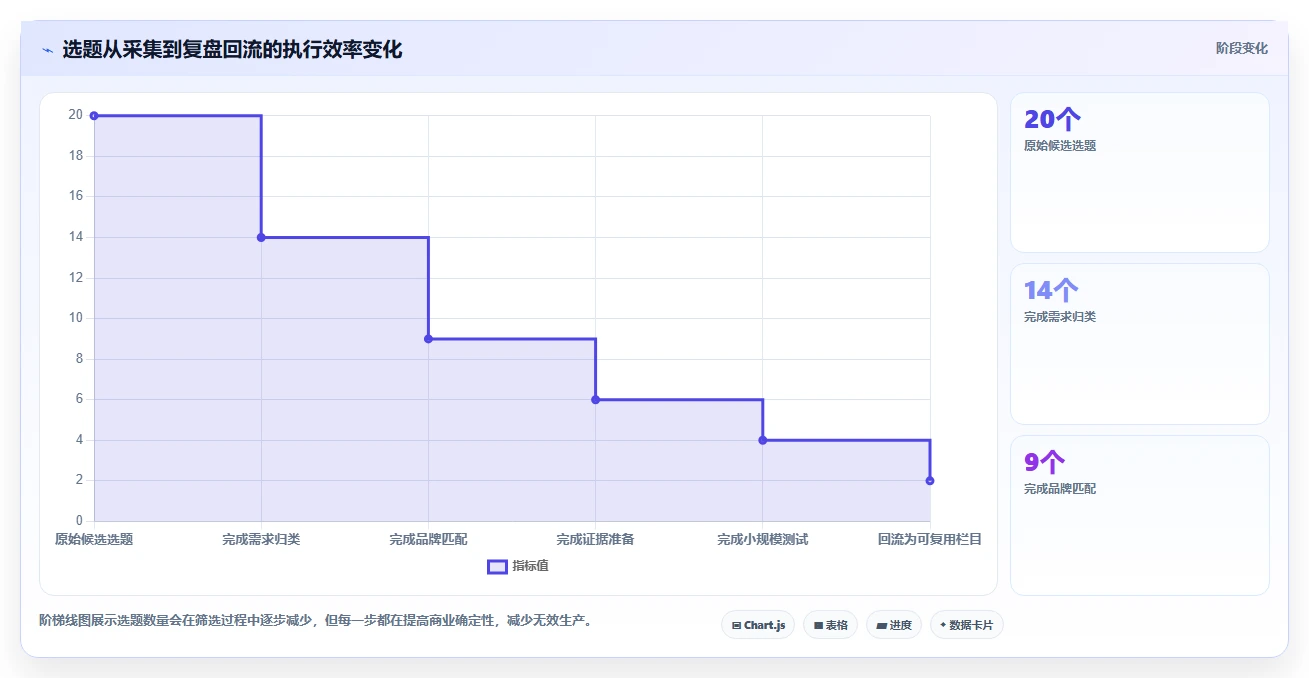Click the data point at 原始候选选题
The image size is (1309, 678).
94,116
